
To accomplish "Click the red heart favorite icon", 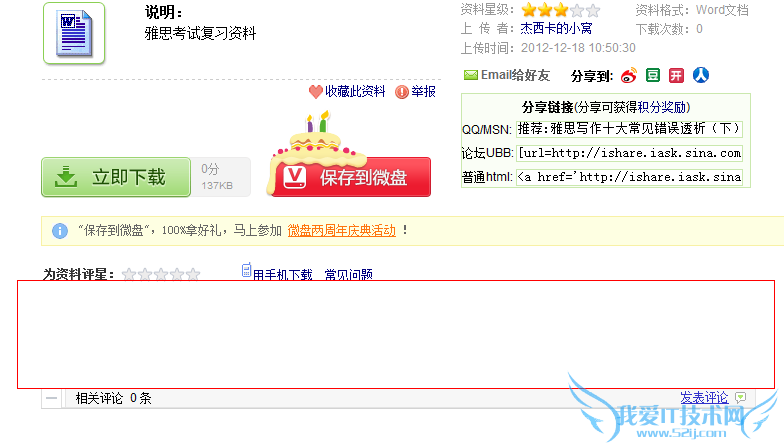I will click(x=316, y=92).
